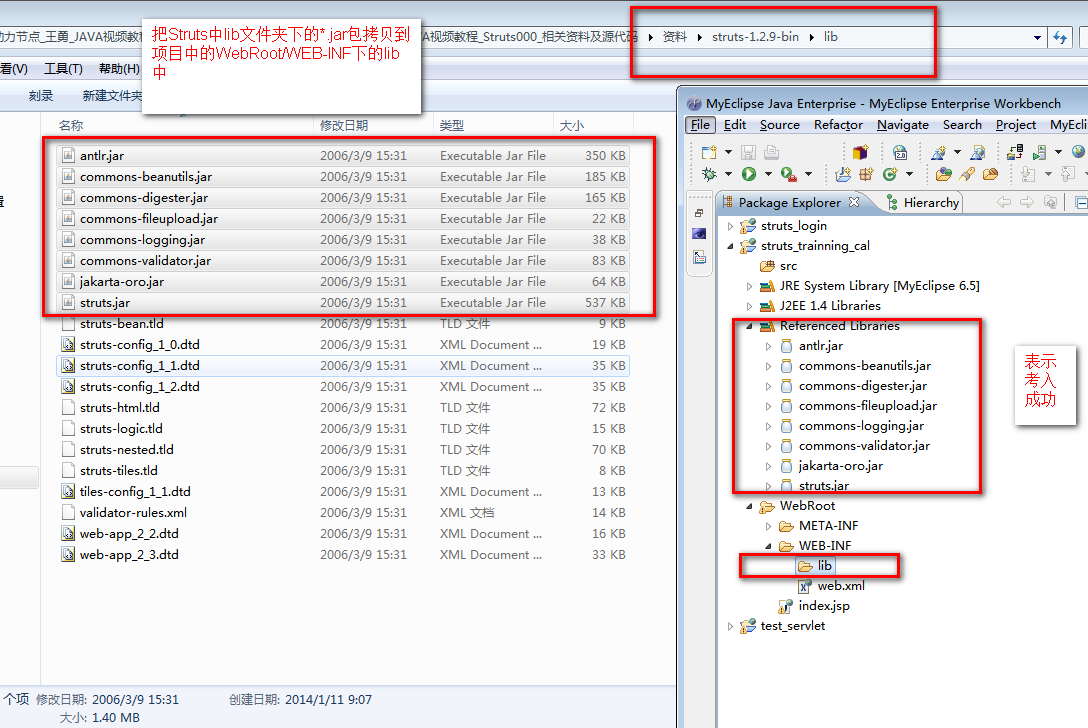This screenshot has width=1088, height=728.
Task: Click the Run External Tools icon
Action: (788, 174)
